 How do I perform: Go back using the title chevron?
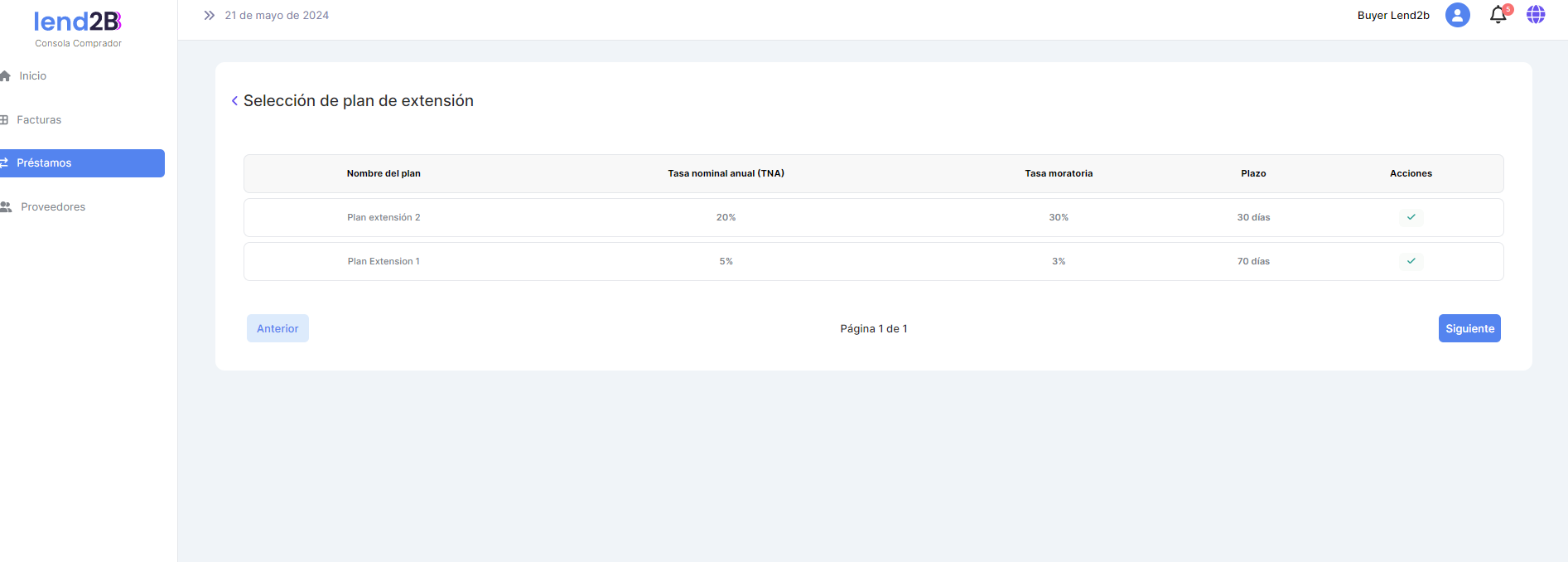(234, 101)
